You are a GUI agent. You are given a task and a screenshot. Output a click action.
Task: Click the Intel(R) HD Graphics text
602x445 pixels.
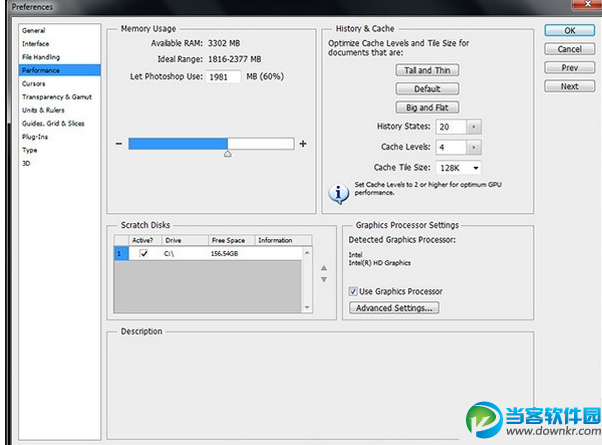click(x=380, y=263)
